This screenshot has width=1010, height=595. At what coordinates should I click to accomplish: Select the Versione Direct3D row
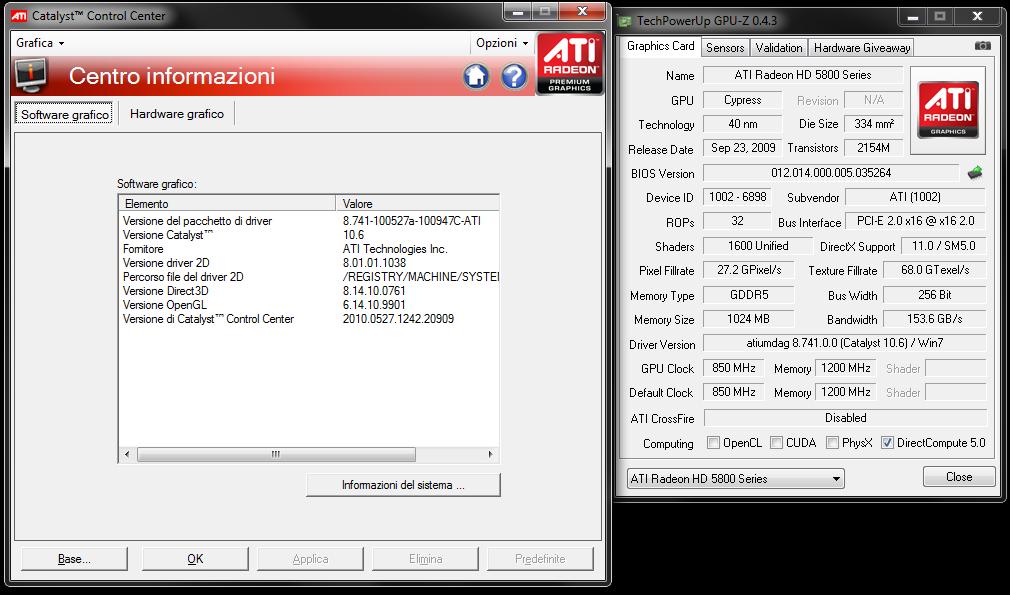[x=309, y=291]
